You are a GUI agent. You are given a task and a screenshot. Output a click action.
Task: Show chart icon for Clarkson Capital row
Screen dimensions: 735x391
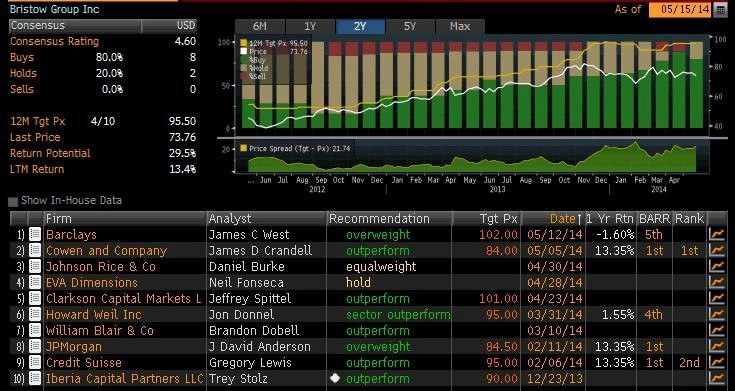point(717,298)
